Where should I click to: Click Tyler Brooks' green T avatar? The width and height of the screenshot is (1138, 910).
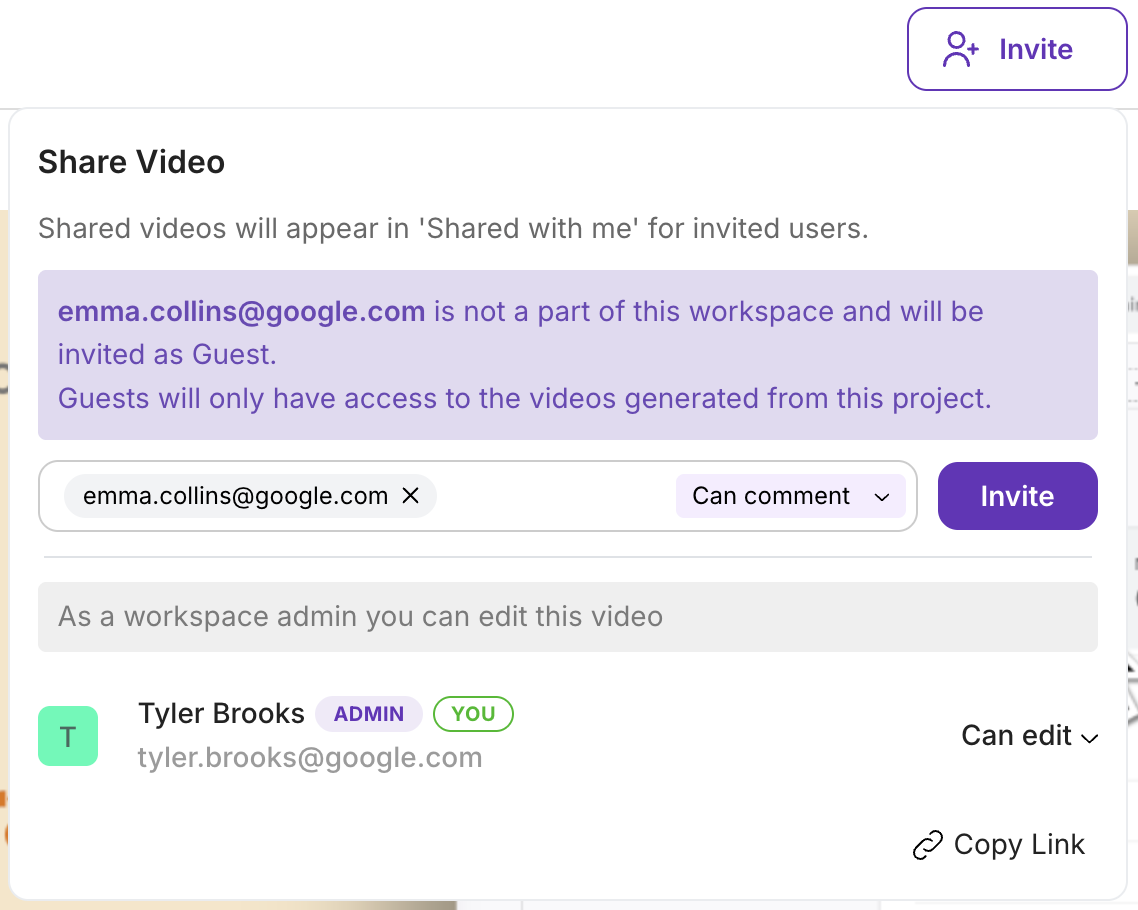[x=68, y=736]
